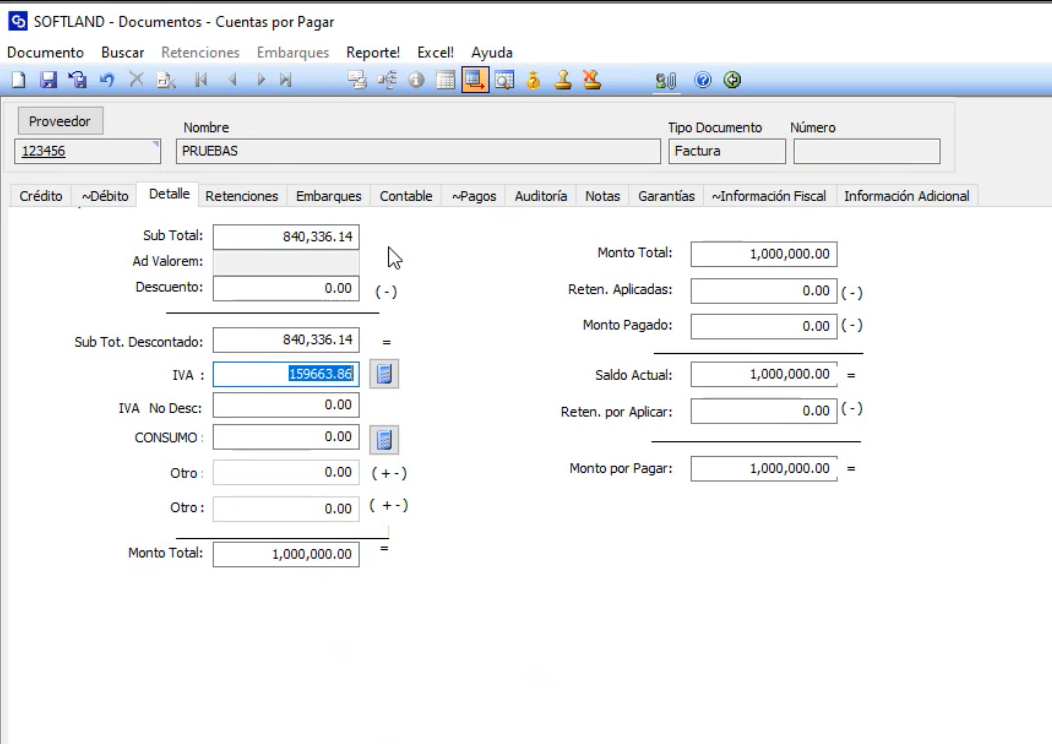Open the ~Información Fiscal tab
The width and height of the screenshot is (1052, 744).
(769, 196)
